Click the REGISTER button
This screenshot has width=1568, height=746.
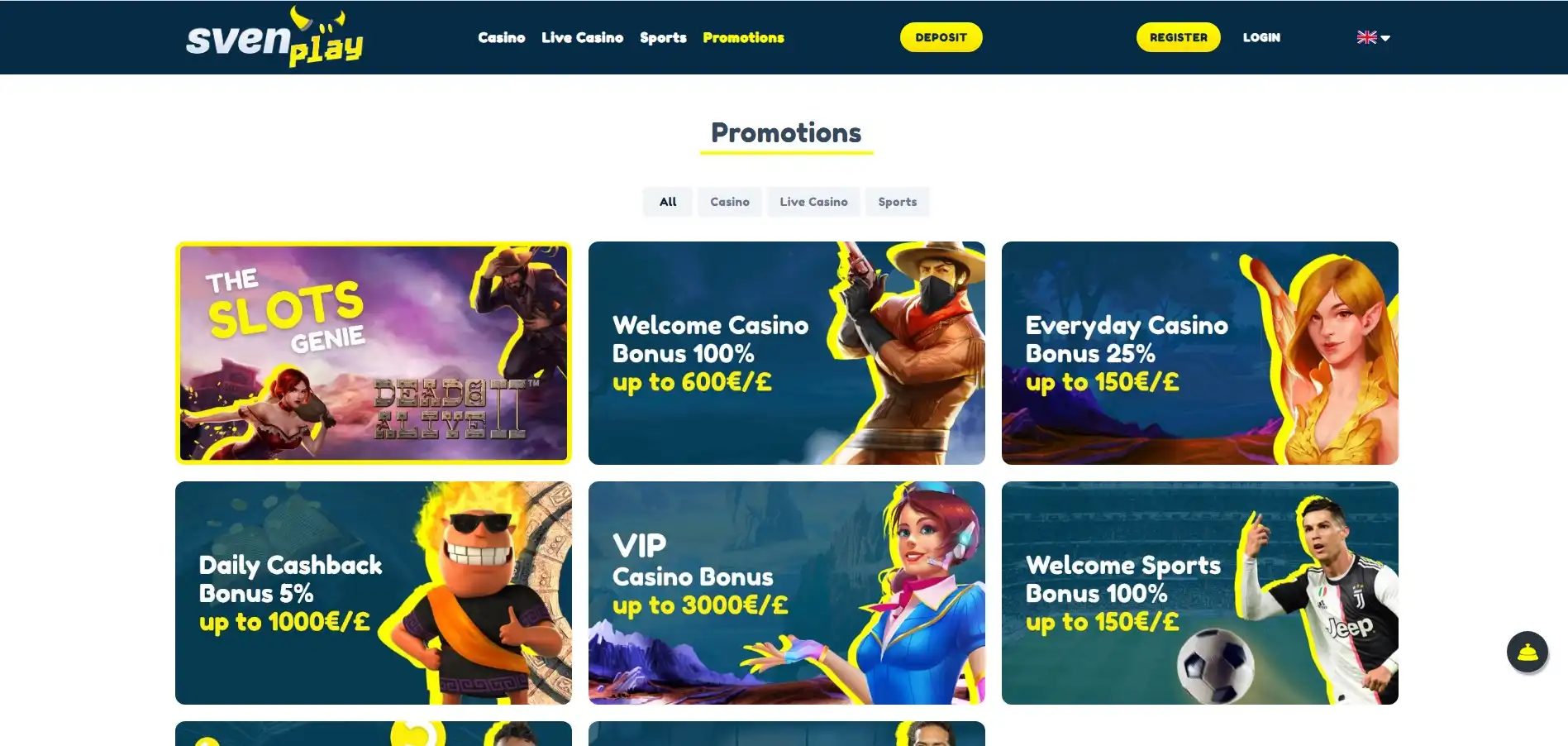[x=1178, y=37]
